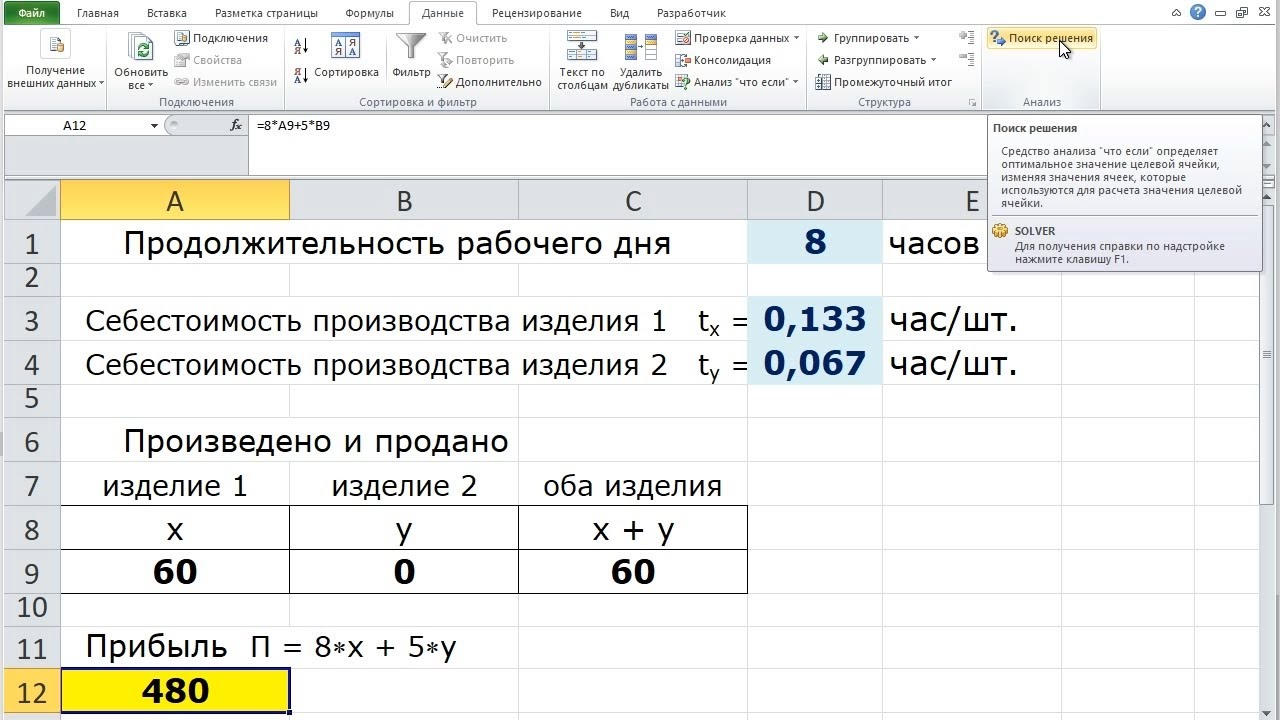Select cell C9 value 60

pyautogui.click(x=633, y=572)
